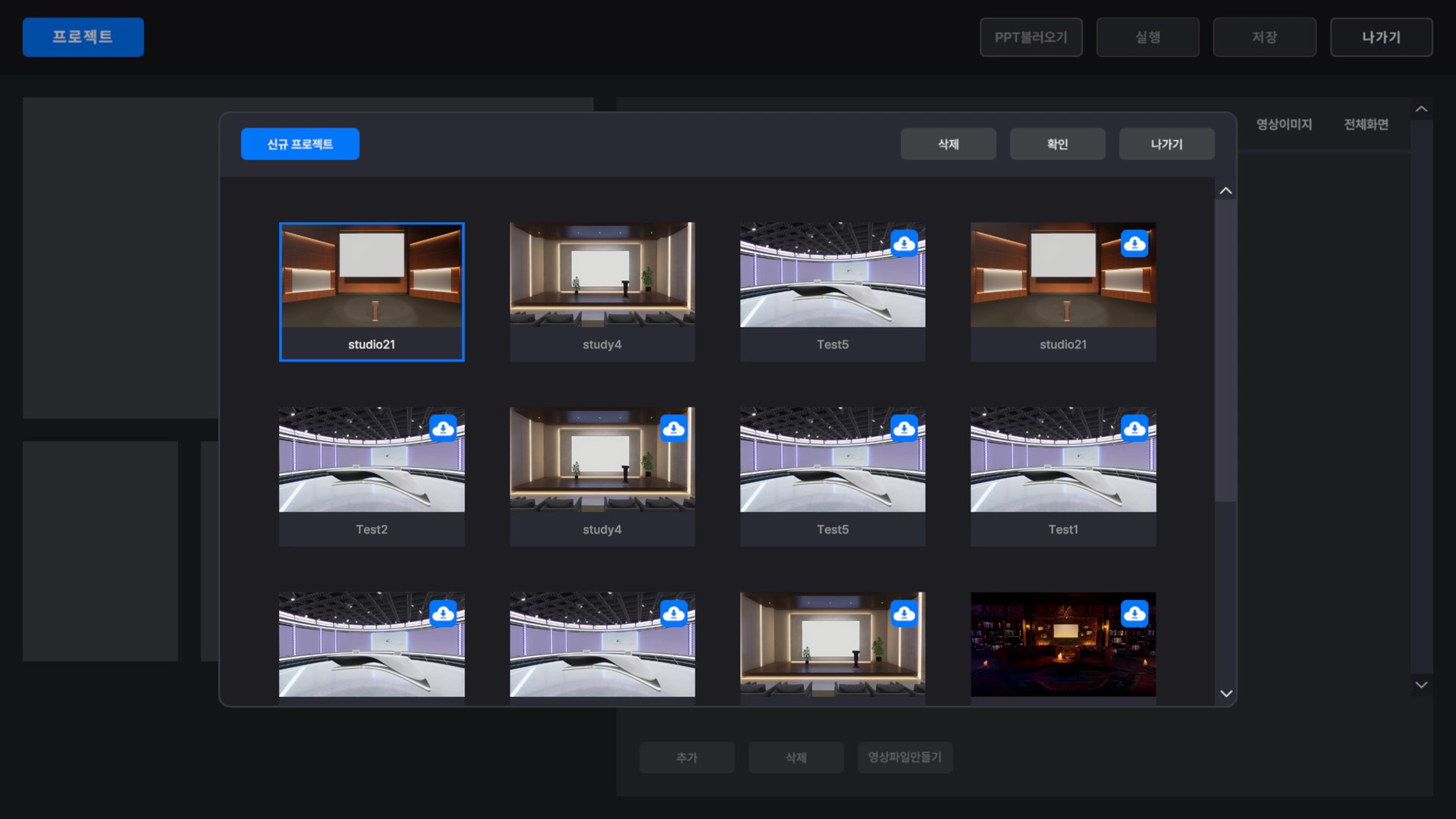Switch to 영상이미지 tab
Screen dimensions: 1456x819
point(1284,124)
